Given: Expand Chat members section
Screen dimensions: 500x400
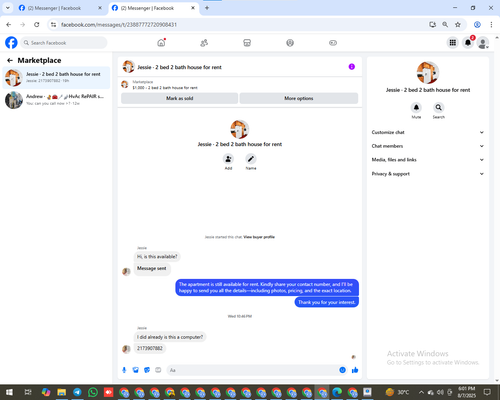Looking at the screenshot, I should click(428, 146).
